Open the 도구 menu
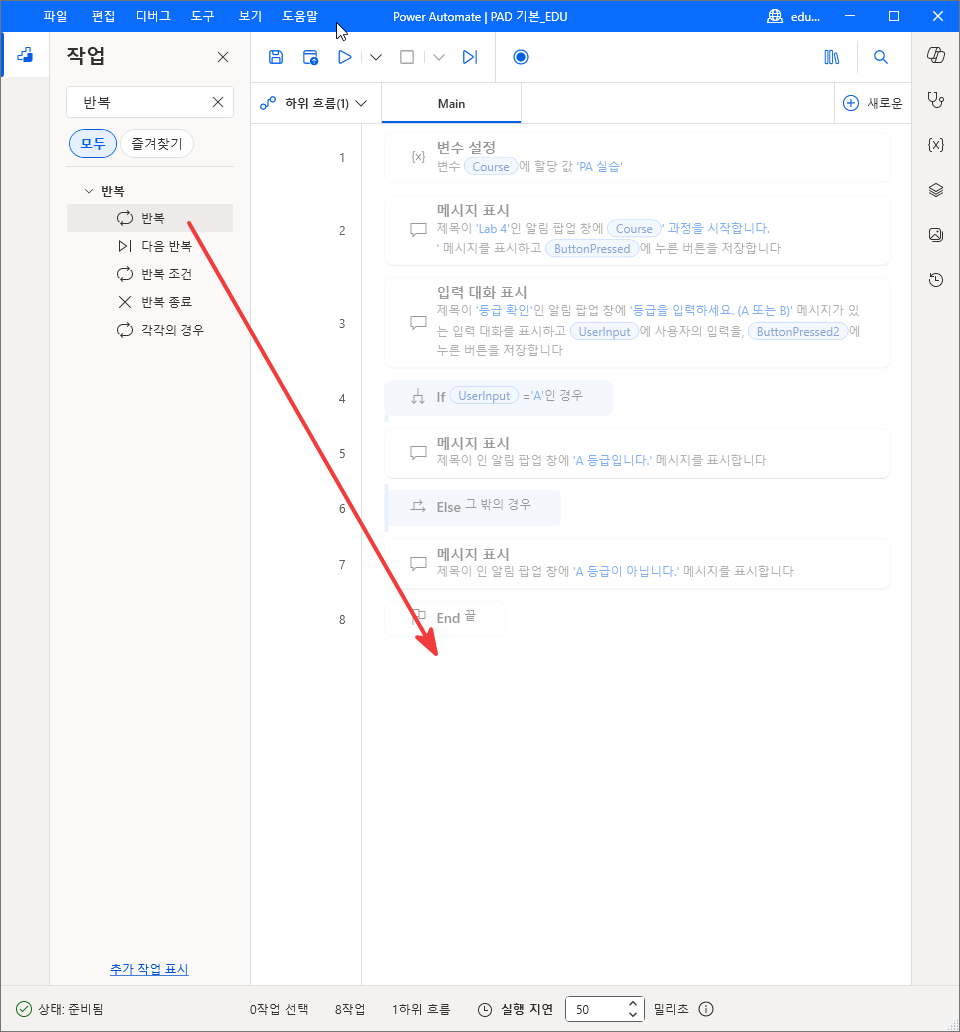 [203, 16]
